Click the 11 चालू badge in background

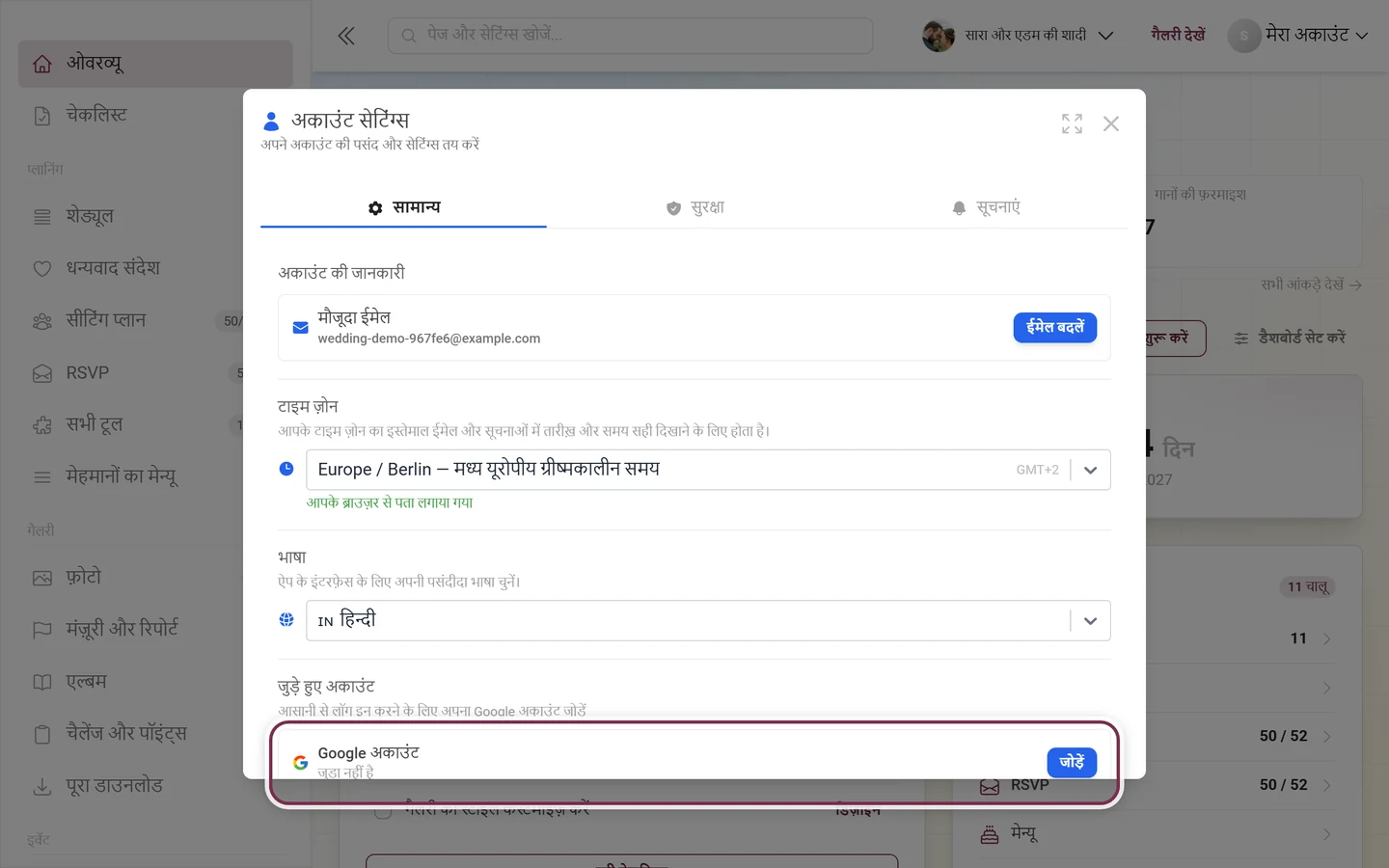[1308, 586]
